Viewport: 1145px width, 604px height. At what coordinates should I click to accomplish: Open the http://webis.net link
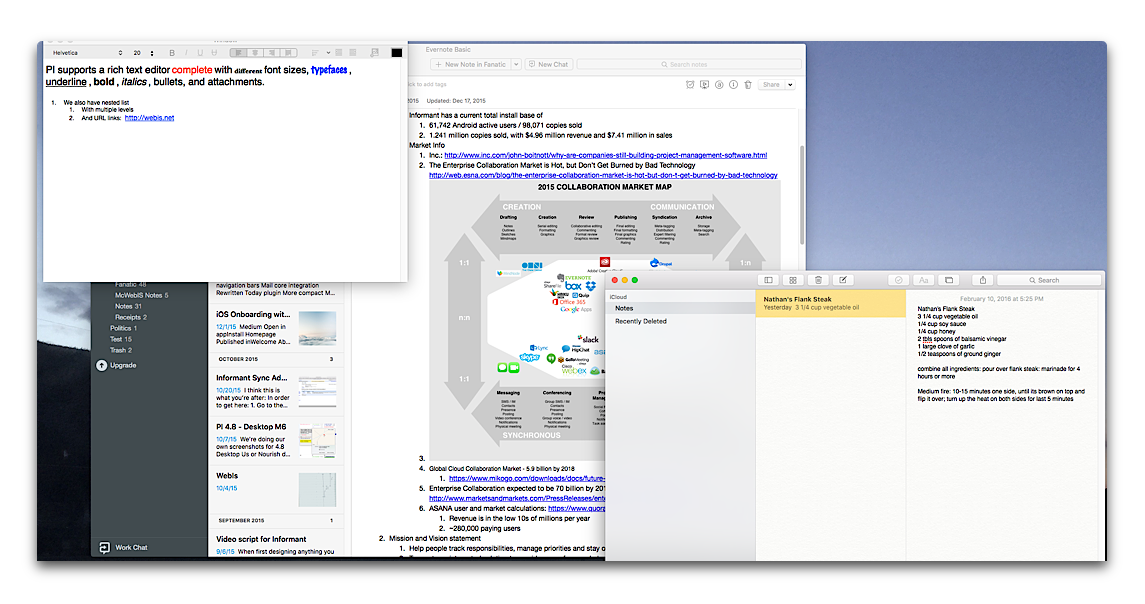(x=150, y=118)
